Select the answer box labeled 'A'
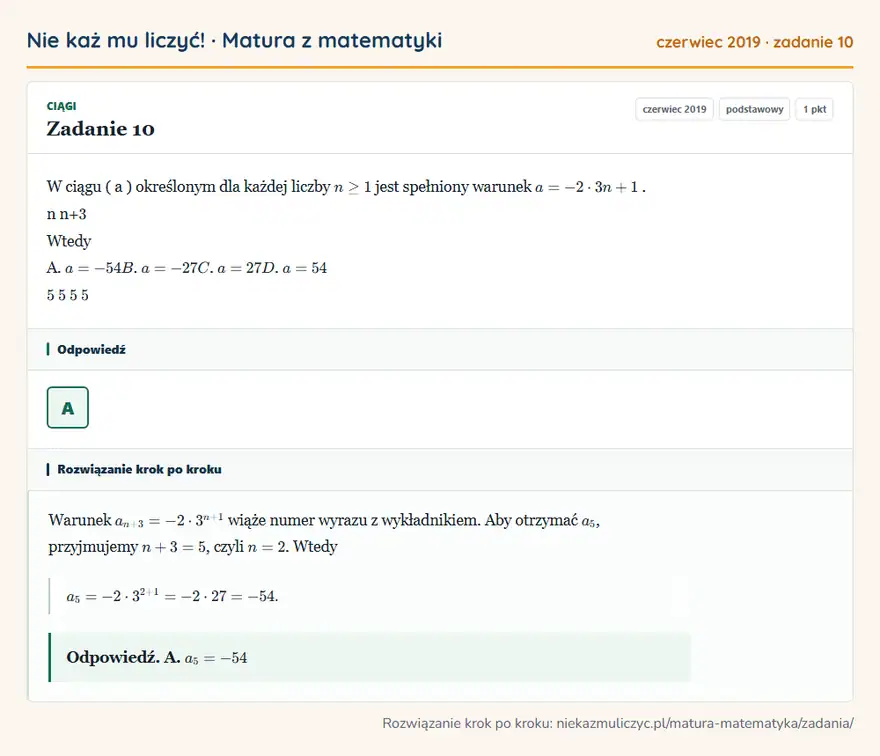The image size is (880, 756). coord(68,407)
